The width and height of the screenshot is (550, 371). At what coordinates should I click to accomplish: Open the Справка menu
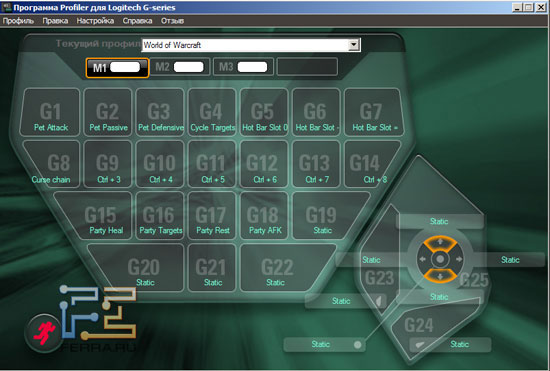click(x=137, y=21)
